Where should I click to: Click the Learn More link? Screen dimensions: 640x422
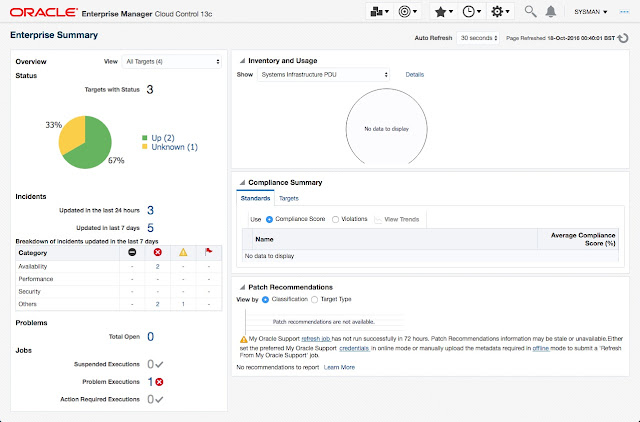pos(339,367)
